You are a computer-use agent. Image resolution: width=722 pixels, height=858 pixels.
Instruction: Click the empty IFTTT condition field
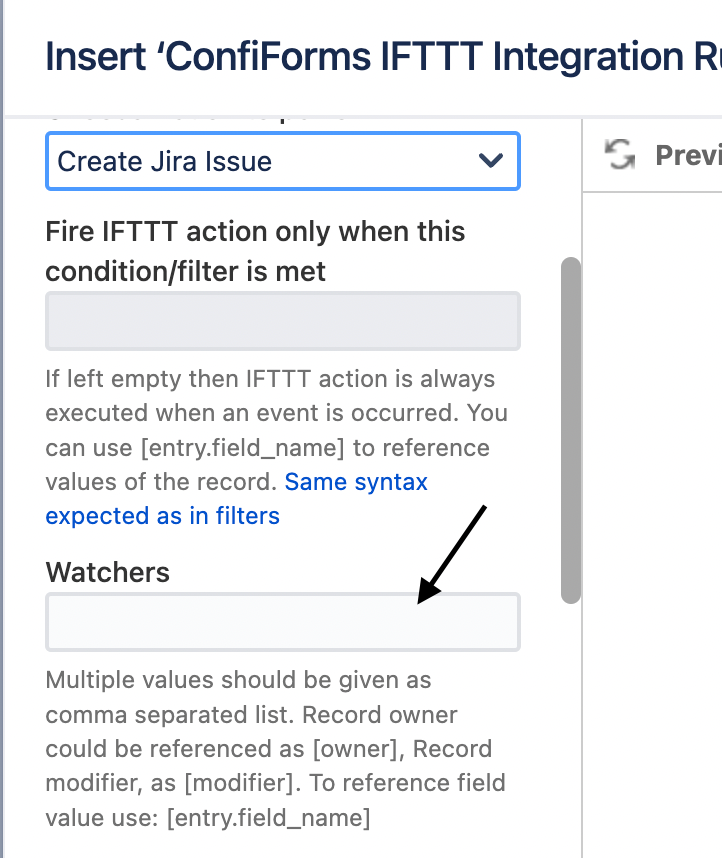point(282,320)
